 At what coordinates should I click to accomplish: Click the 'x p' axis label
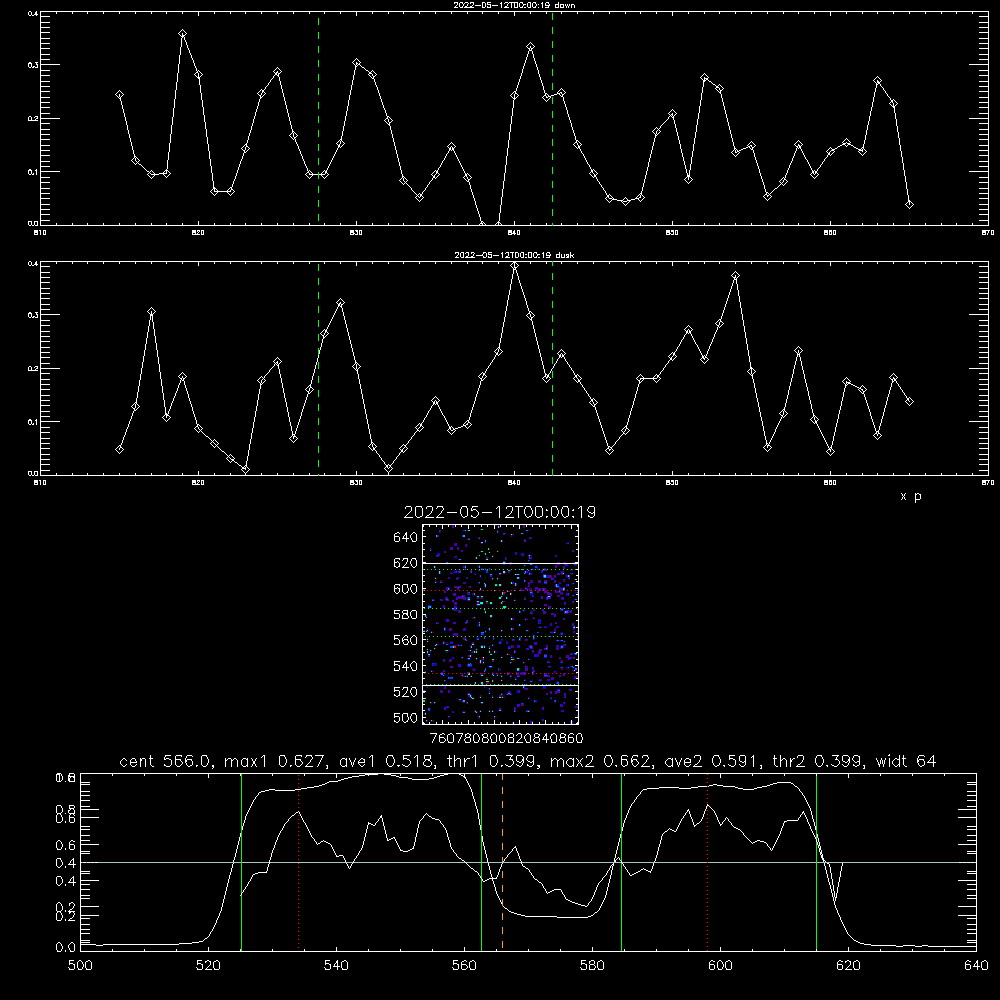click(911, 496)
